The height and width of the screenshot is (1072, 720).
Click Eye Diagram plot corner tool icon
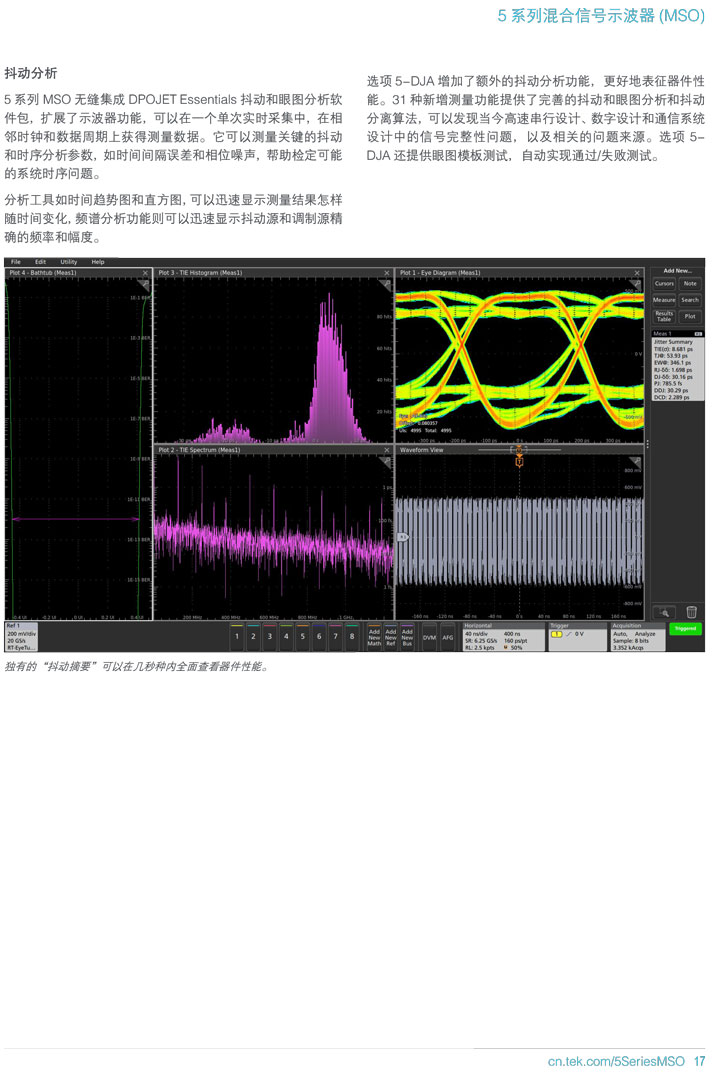[636, 284]
